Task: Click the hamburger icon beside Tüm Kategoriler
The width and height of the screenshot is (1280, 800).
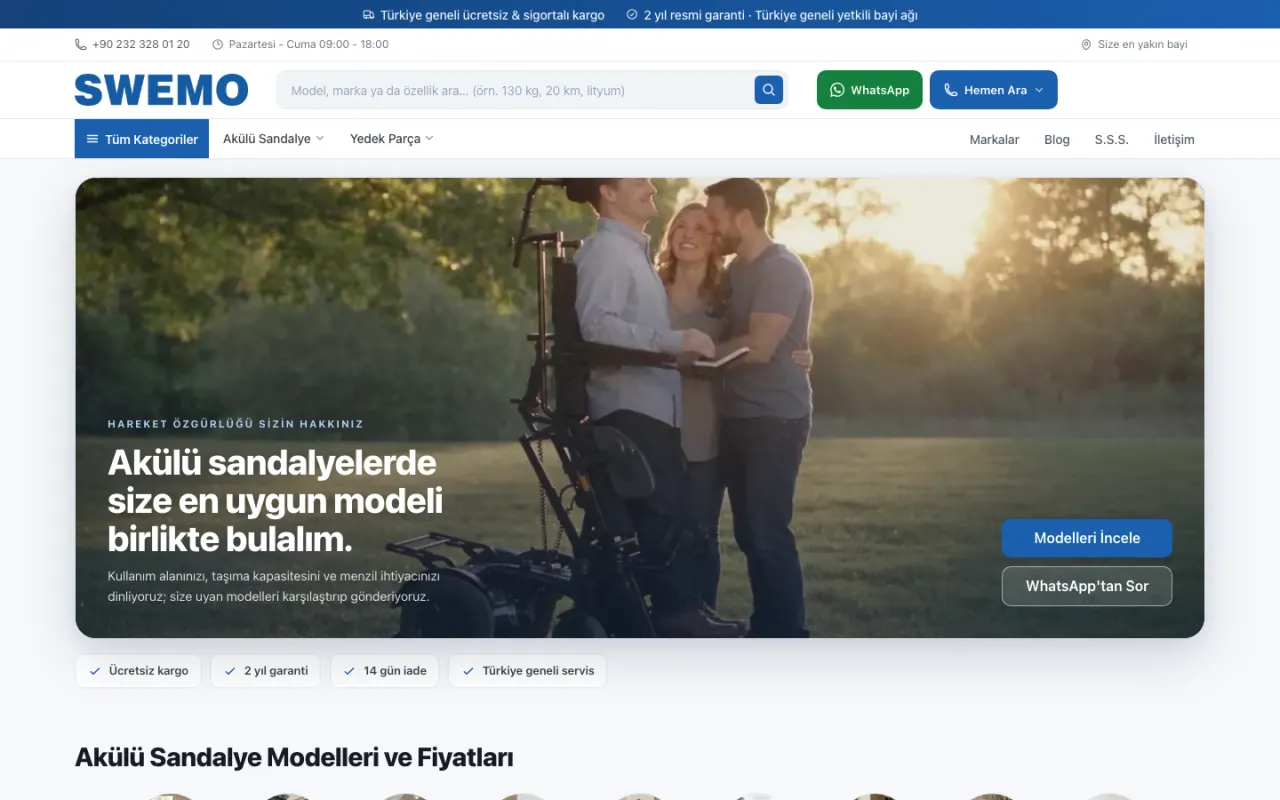Action: tap(92, 139)
